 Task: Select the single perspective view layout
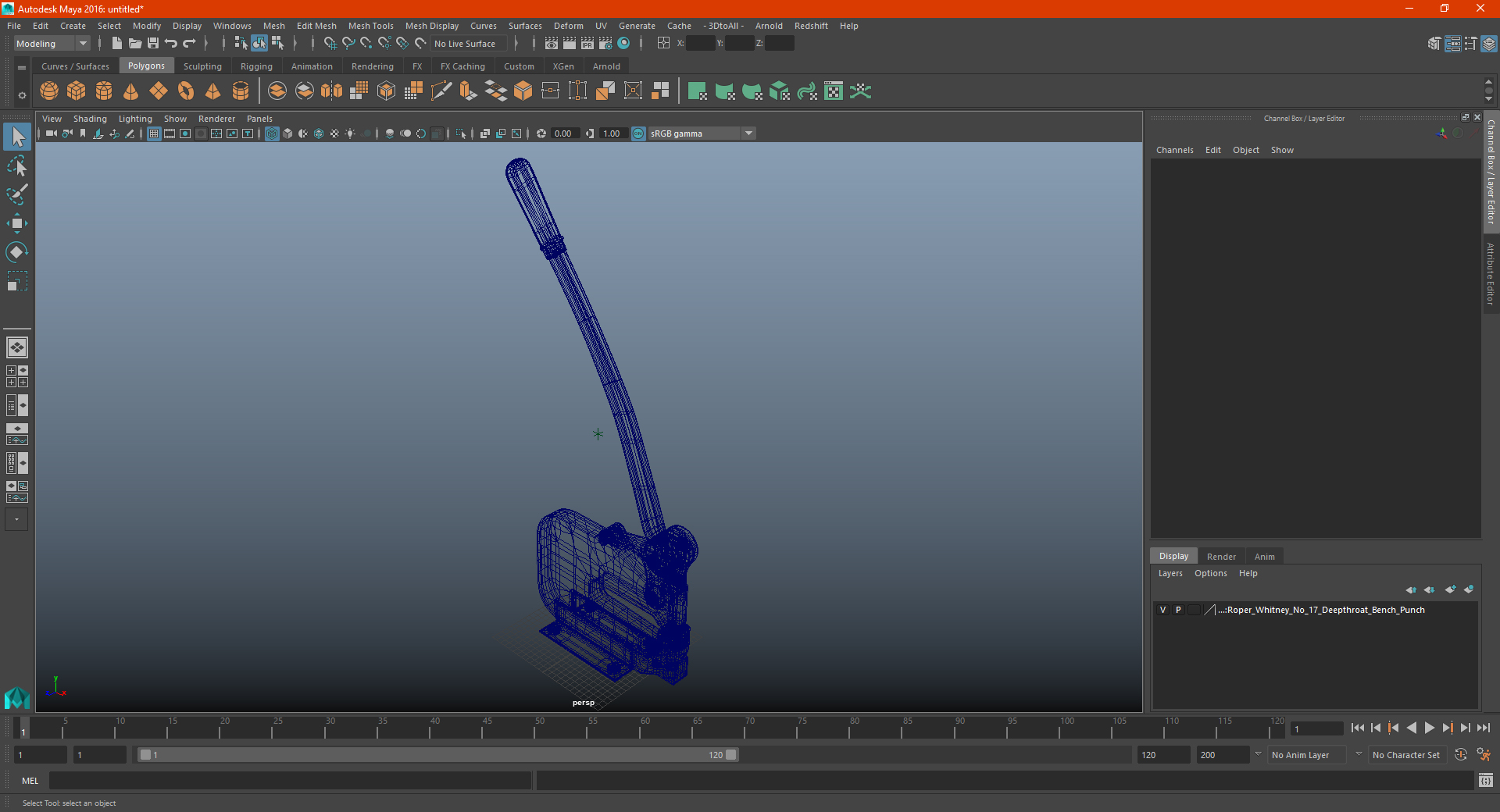click(17, 347)
